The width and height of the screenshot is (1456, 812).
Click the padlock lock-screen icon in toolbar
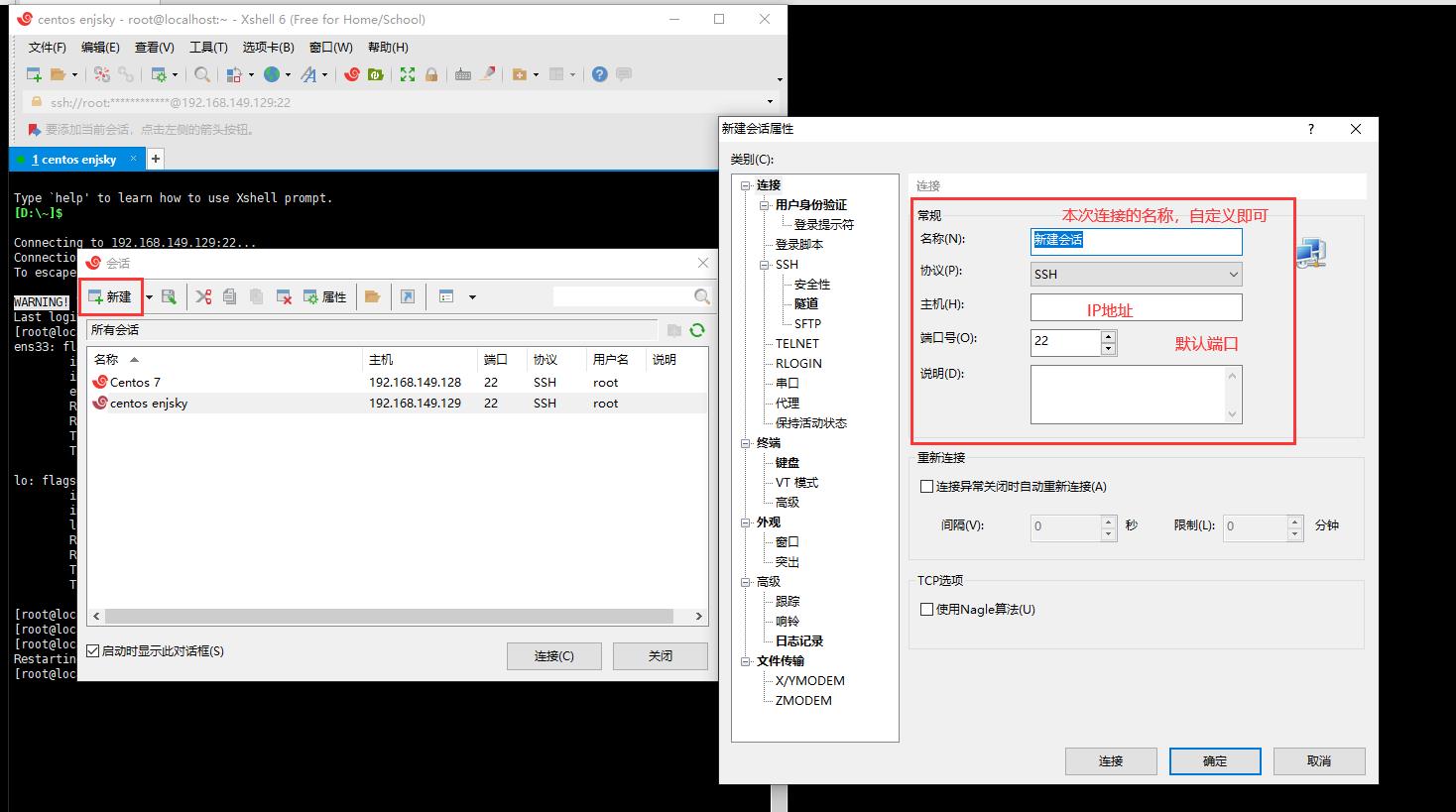[x=431, y=74]
